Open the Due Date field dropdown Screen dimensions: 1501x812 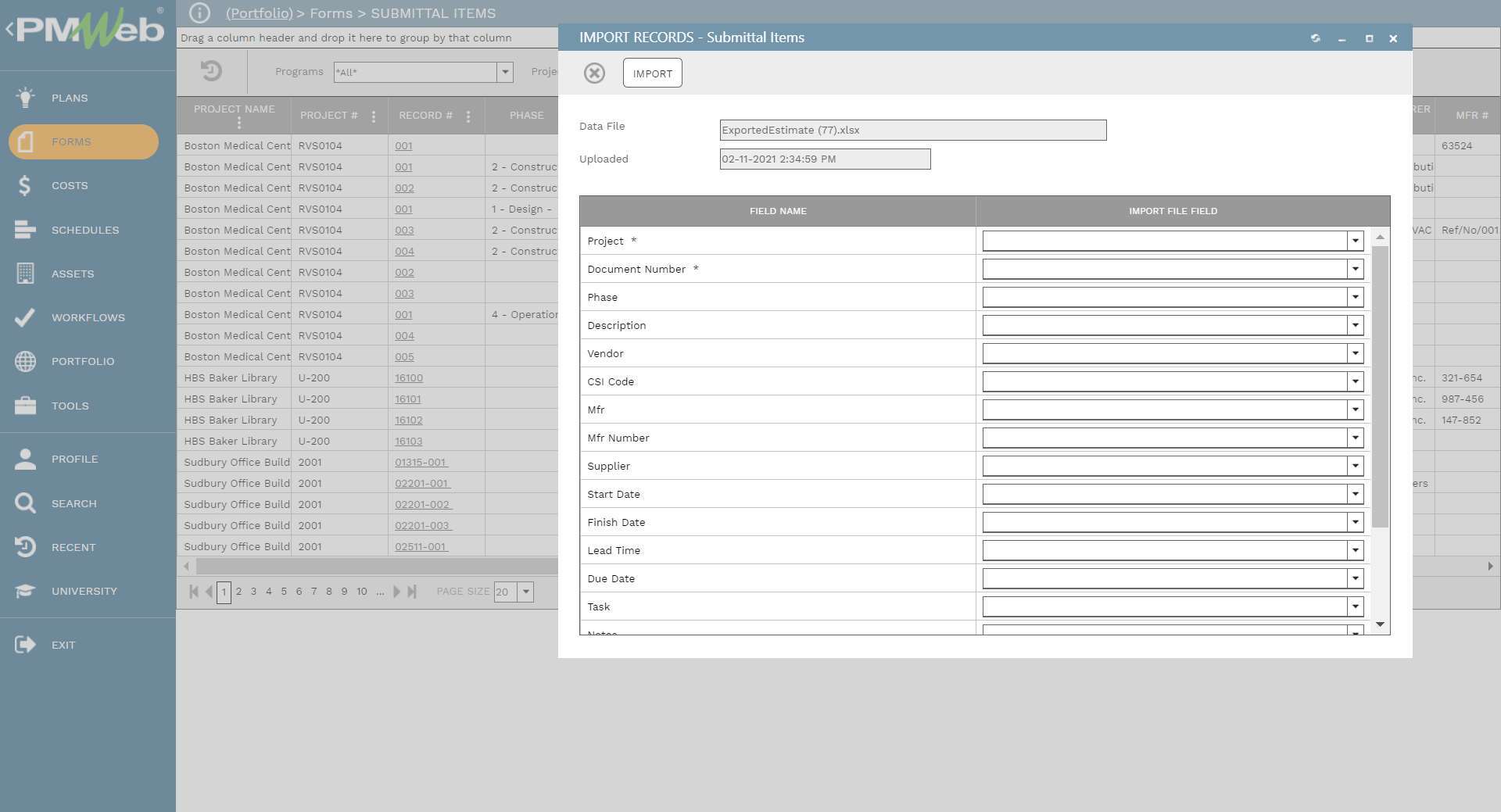(x=1355, y=578)
